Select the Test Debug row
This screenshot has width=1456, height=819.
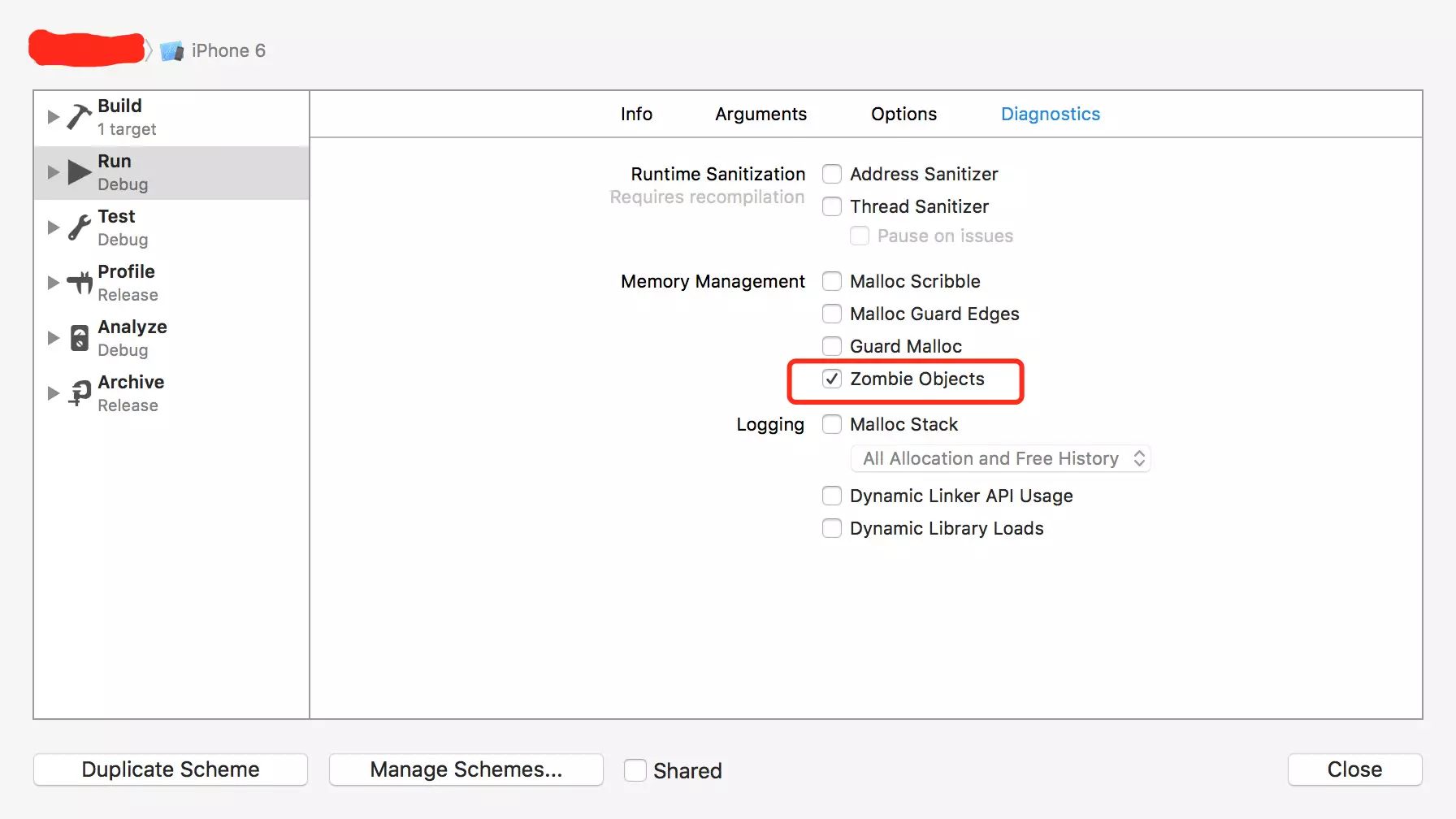click(x=171, y=227)
